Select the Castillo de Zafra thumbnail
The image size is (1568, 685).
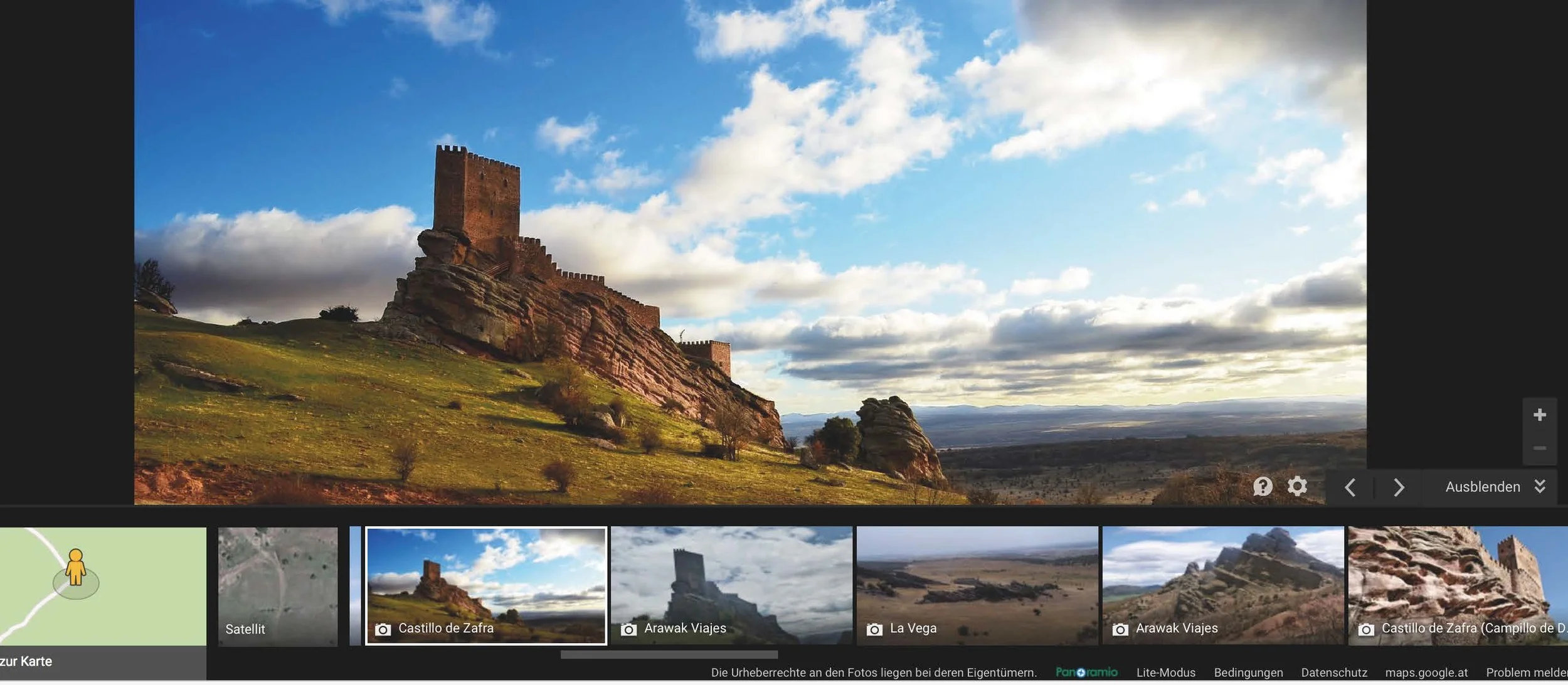click(x=486, y=585)
